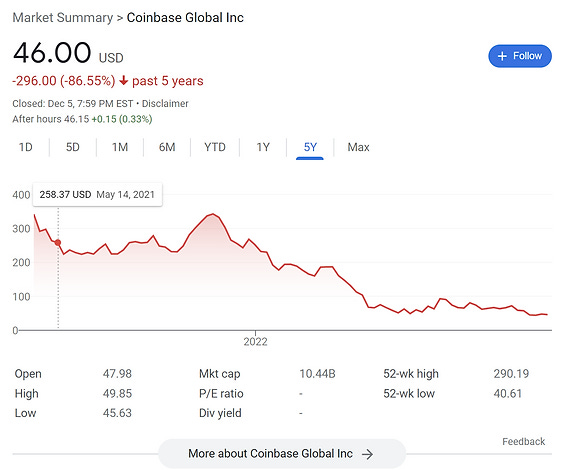Viewport: 567px width, 470px height.
Task: Click the red down arrow next to -86.55%
Action: (x=124, y=80)
